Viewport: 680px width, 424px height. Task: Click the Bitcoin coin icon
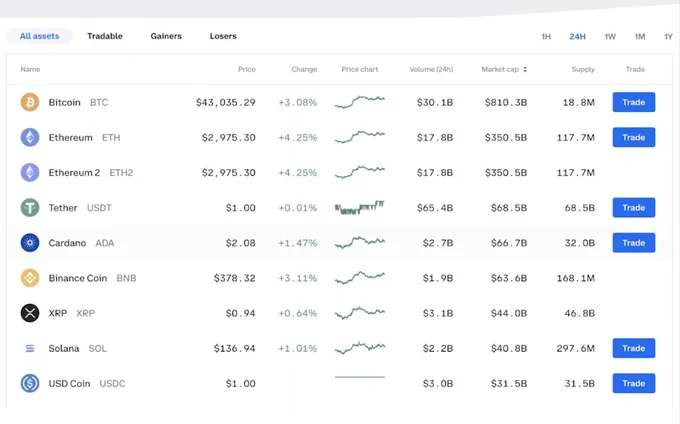(x=30, y=102)
